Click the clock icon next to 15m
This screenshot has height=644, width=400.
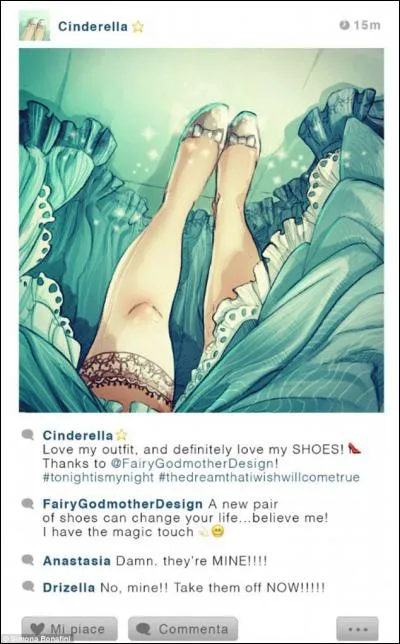point(344,25)
